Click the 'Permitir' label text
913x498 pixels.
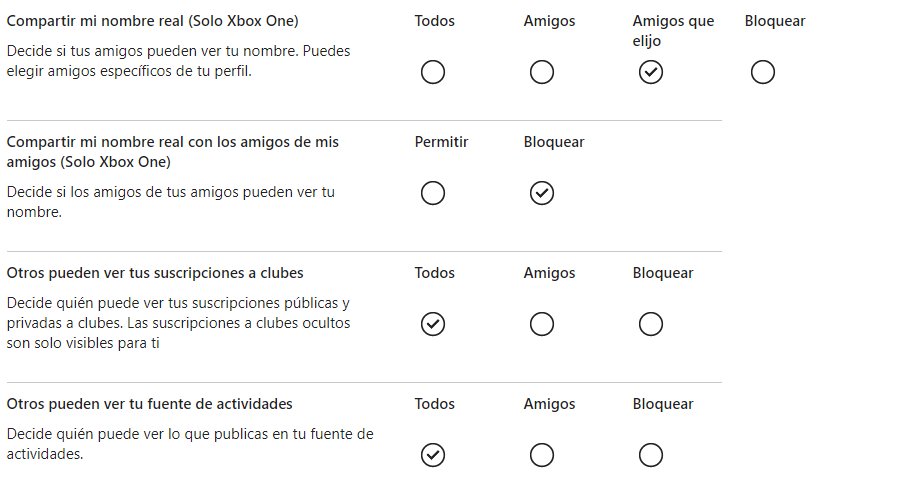441,142
